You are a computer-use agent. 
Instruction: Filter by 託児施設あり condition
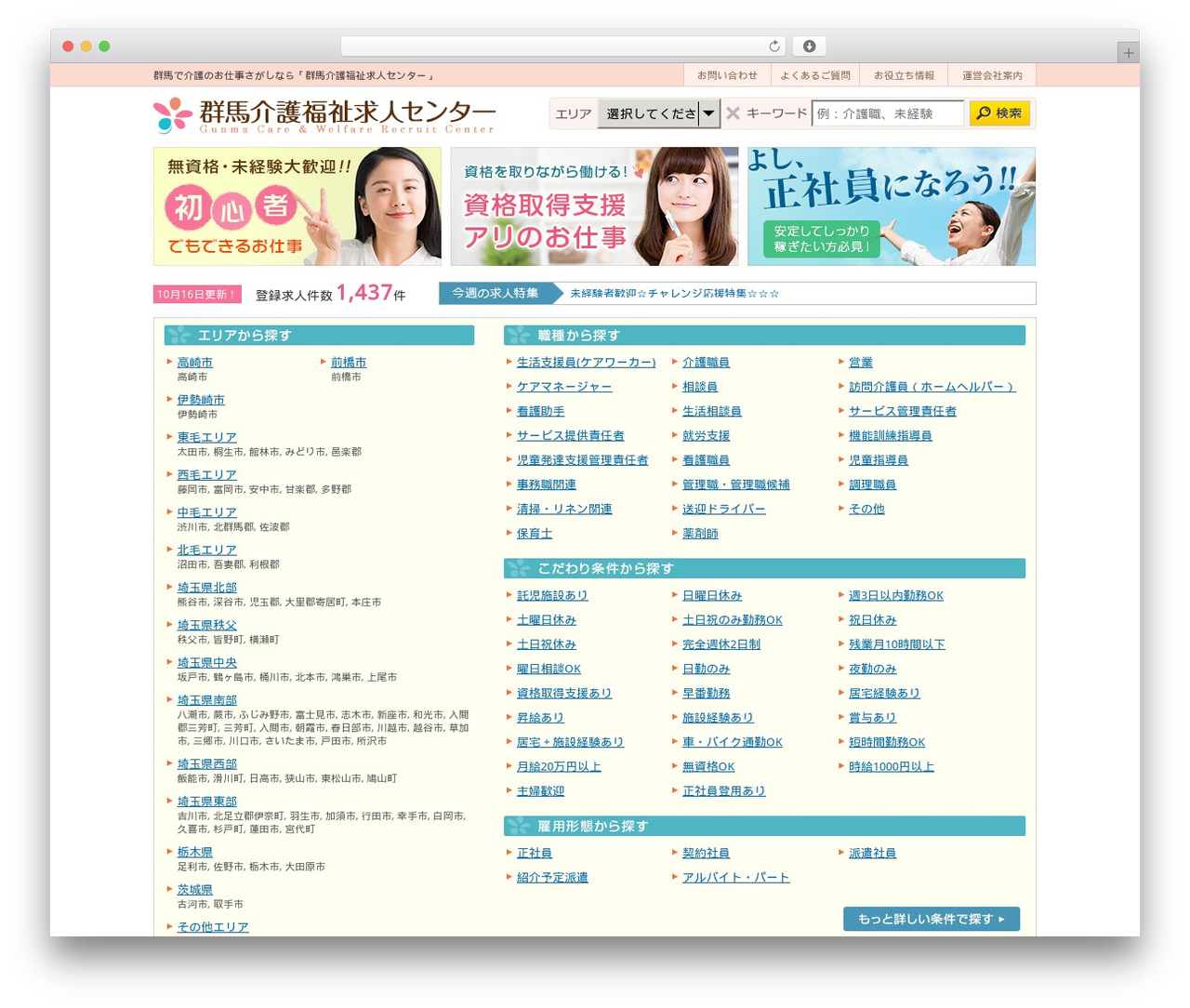click(x=552, y=595)
